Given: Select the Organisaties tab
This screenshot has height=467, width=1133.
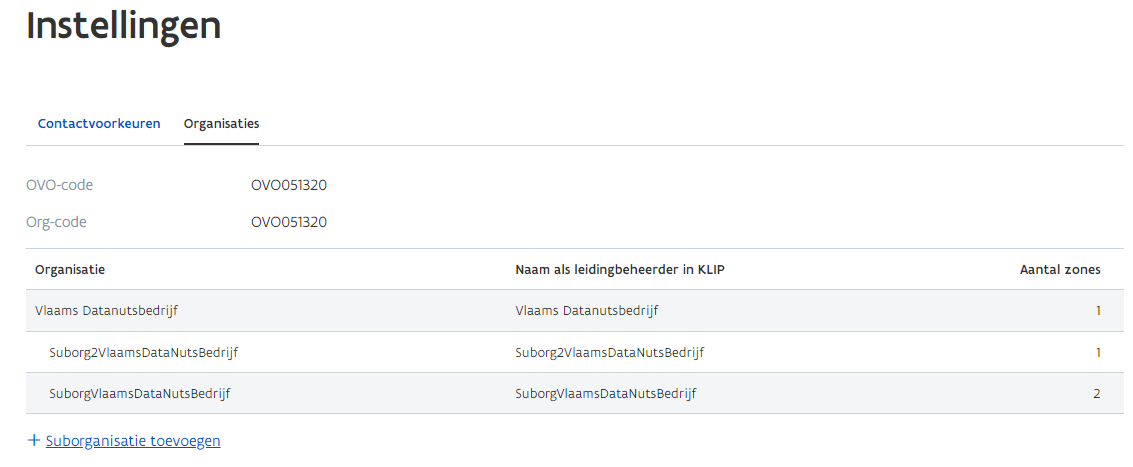Looking at the screenshot, I should click(x=221, y=124).
